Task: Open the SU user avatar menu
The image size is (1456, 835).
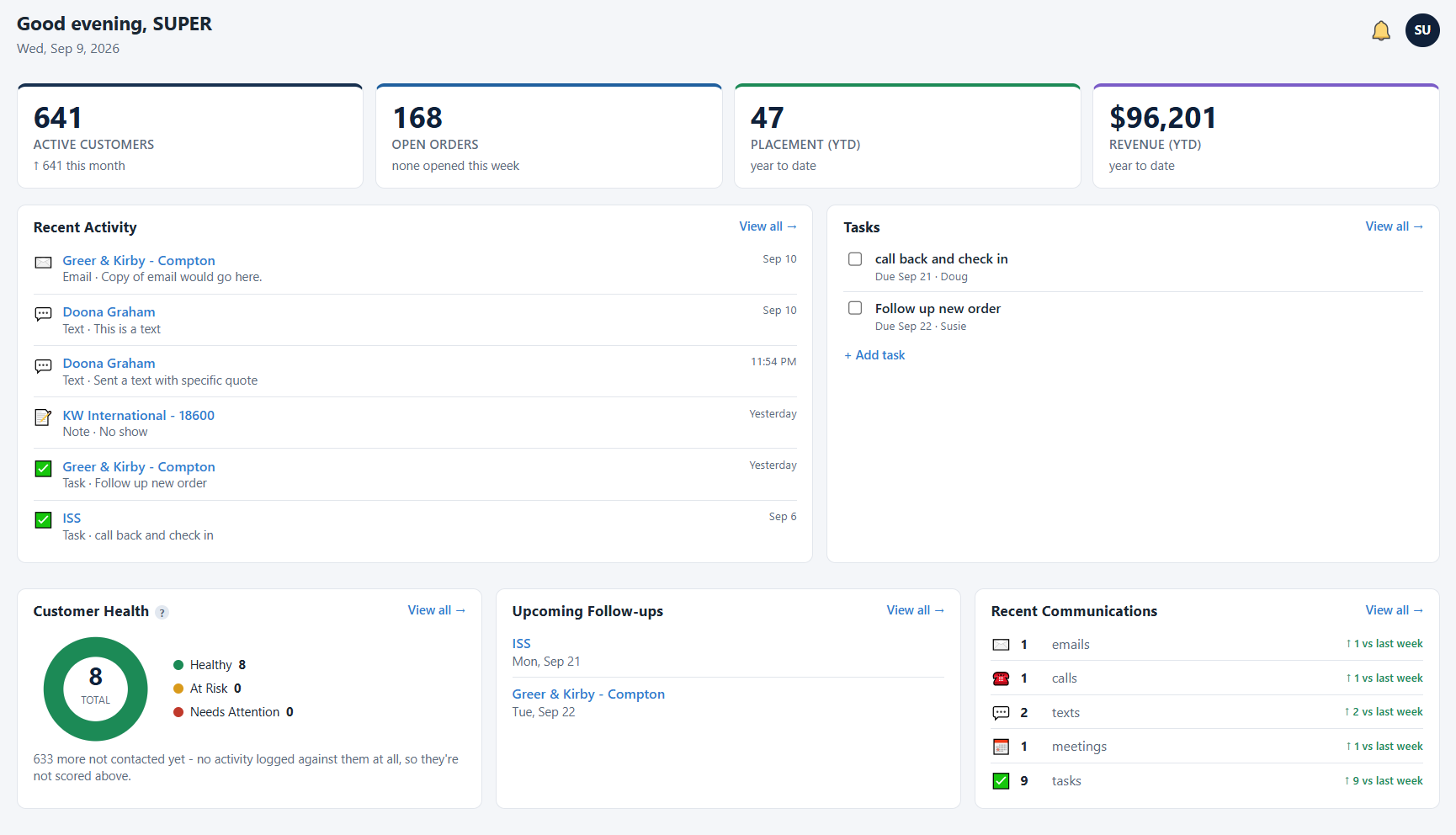Action: [1422, 30]
